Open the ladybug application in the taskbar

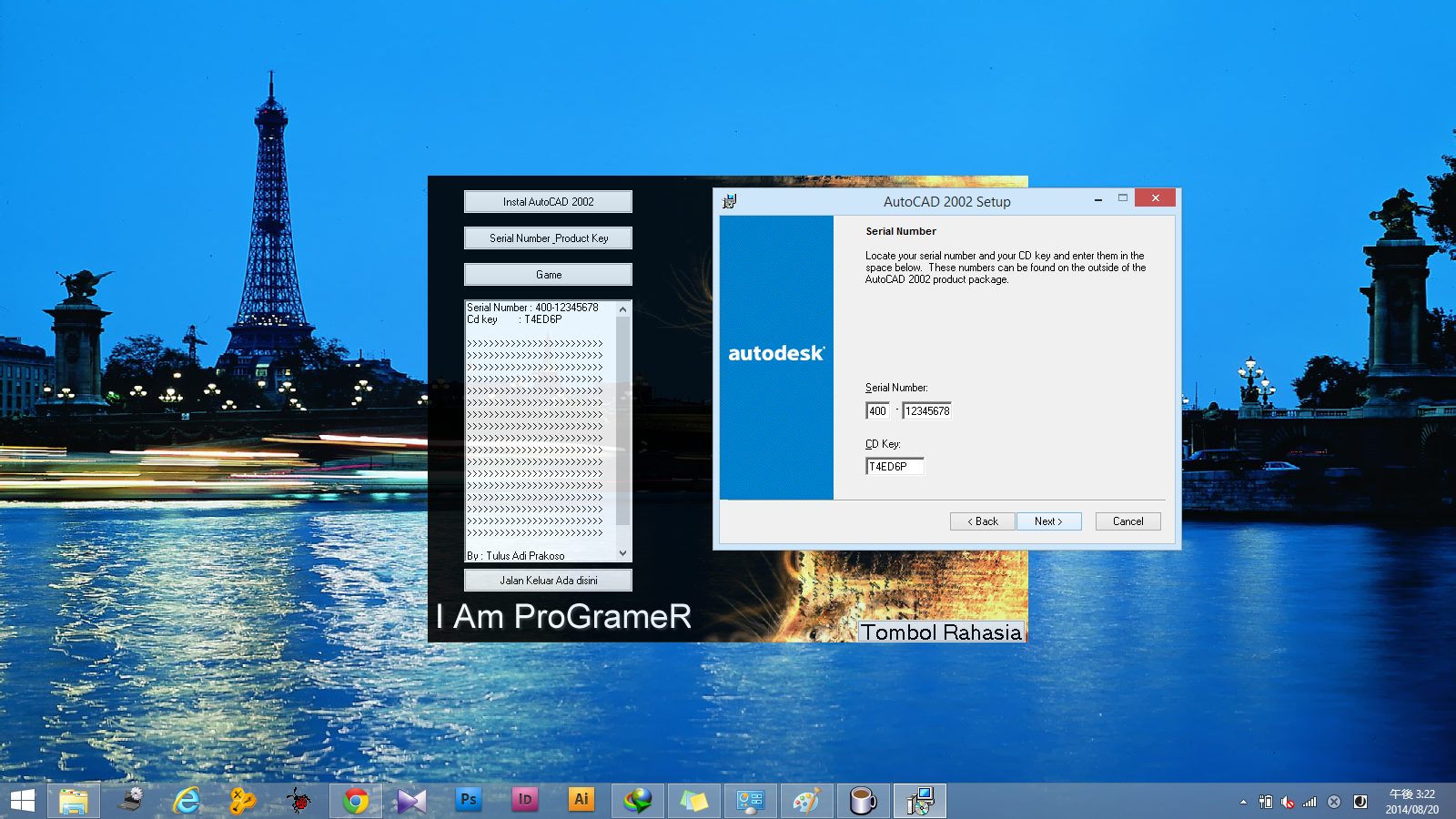coord(299,801)
